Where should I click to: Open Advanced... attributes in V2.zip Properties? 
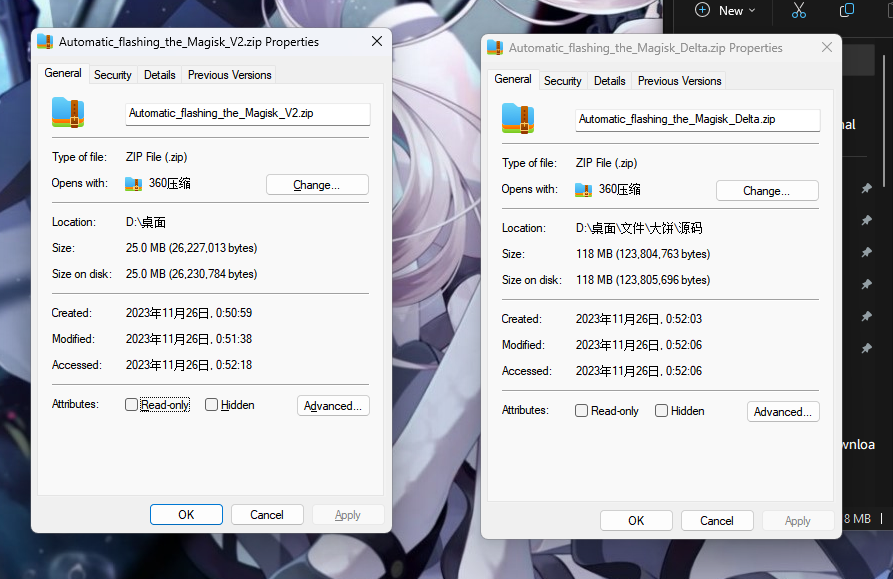[x=333, y=406]
